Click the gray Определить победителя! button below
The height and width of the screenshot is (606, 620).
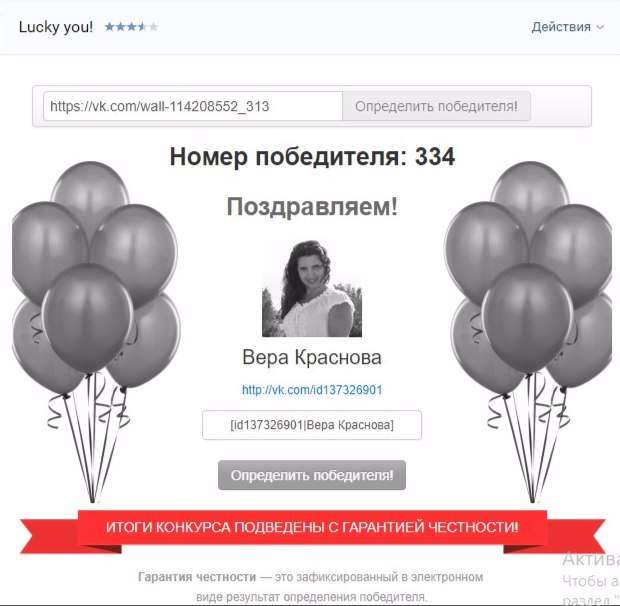(x=312, y=475)
